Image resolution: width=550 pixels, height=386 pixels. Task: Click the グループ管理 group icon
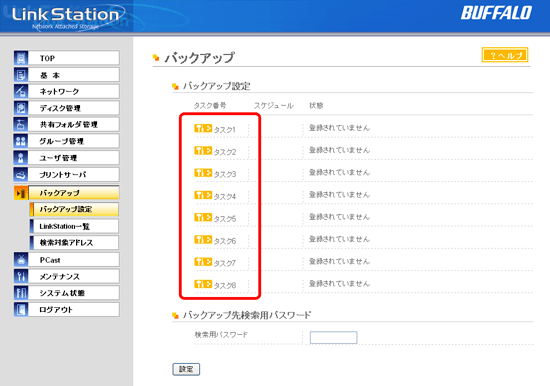coord(21,141)
